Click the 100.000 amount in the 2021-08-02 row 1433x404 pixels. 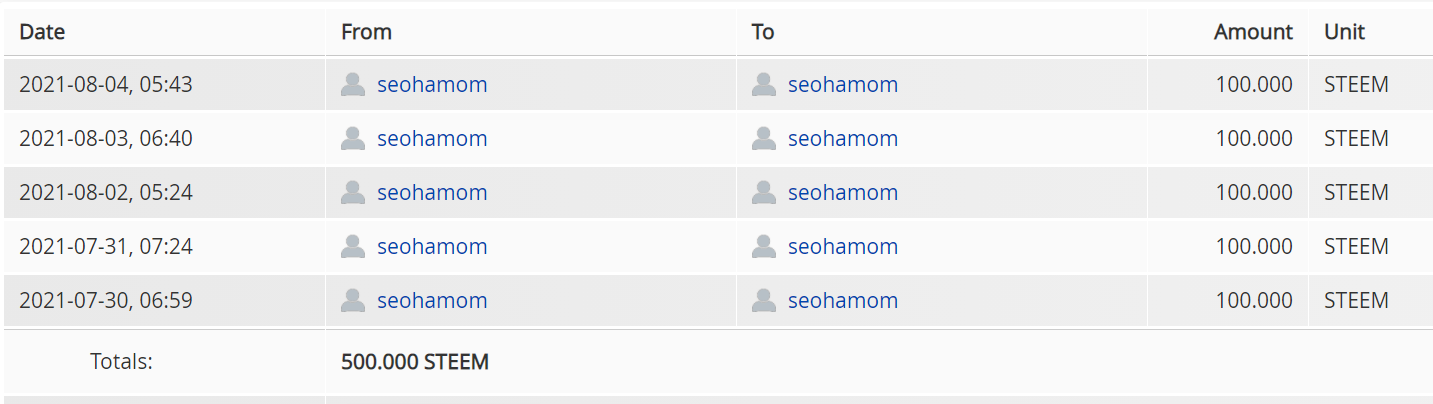pos(1254,193)
